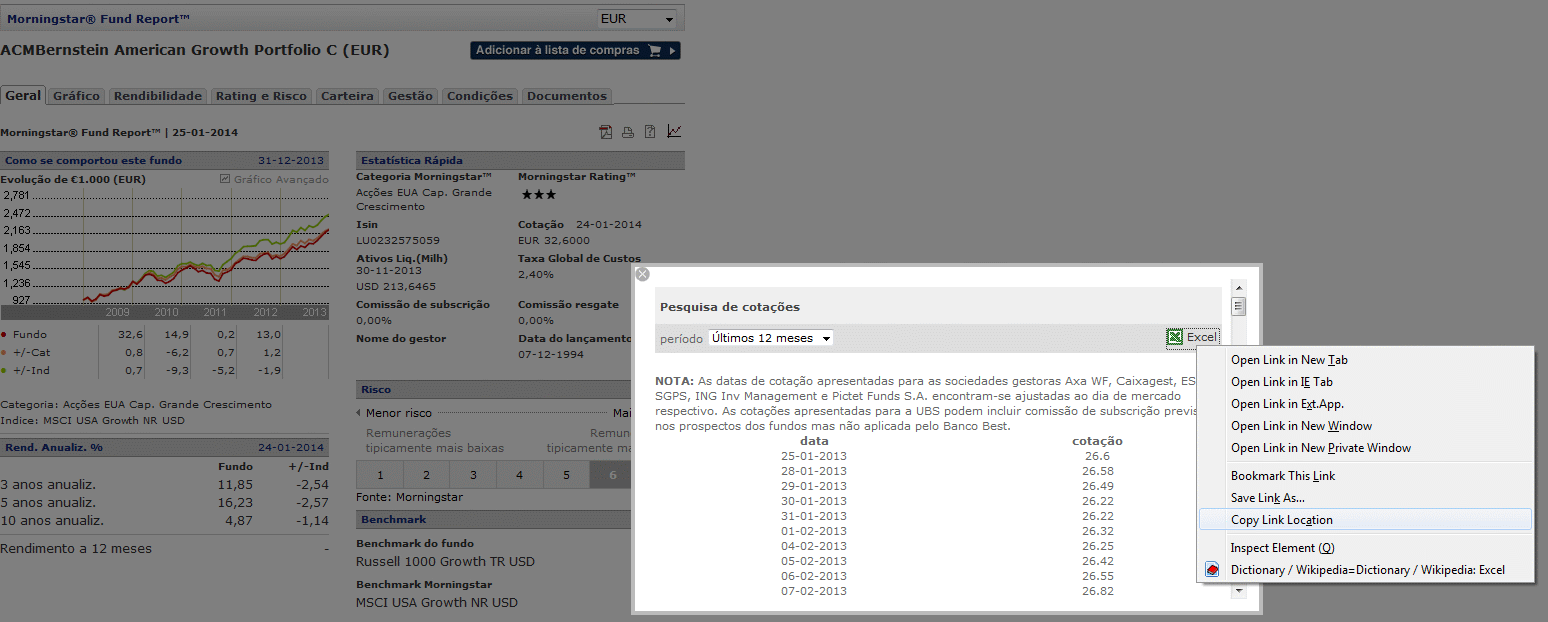This screenshot has width=1548, height=622.
Task: Click the popup scrollbar down arrow
Action: click(x=1239, y=591)
